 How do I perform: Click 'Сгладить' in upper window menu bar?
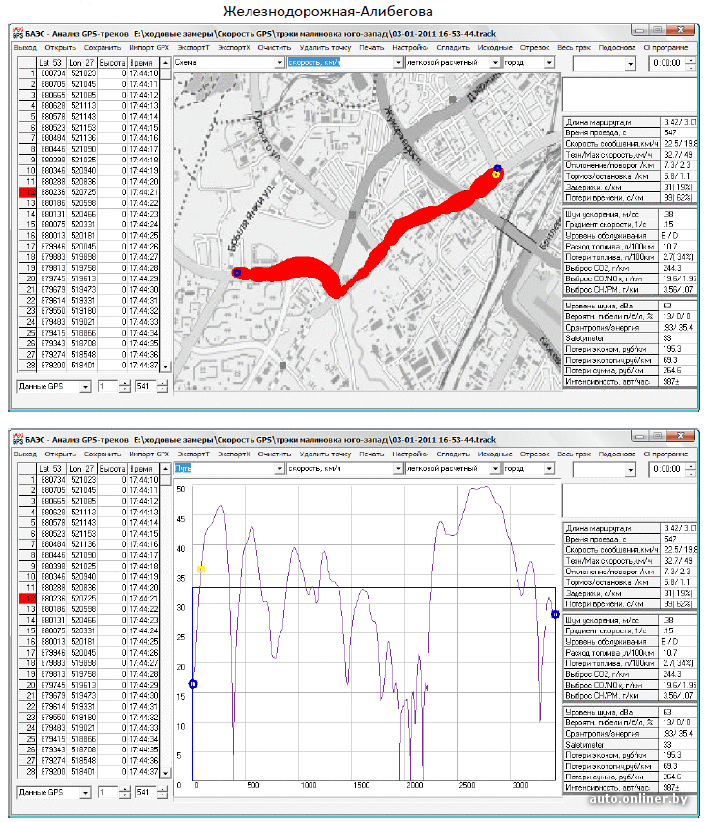453,47
